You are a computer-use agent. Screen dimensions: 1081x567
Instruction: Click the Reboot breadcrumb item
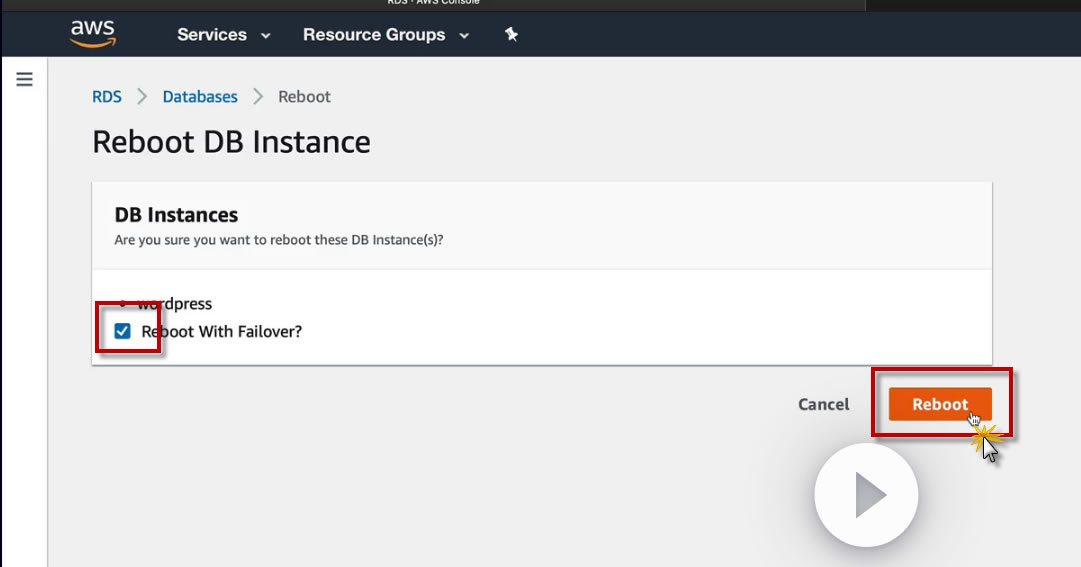click(x=304, y=97)
